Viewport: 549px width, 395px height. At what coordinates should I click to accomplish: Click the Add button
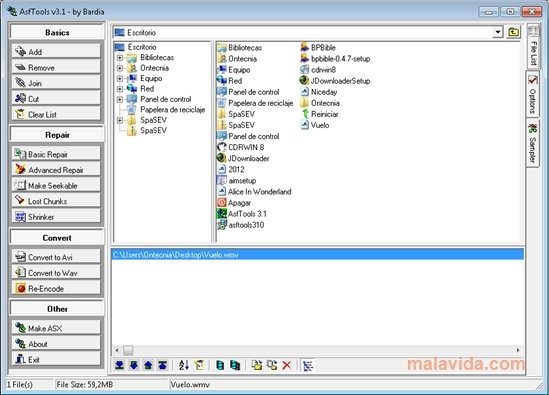tap(56, 52)
